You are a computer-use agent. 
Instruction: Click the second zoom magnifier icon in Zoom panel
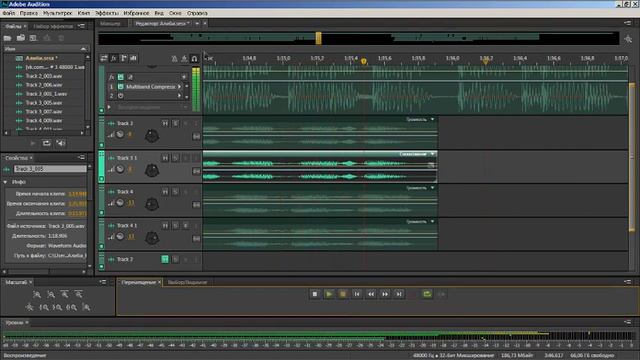tap(51, 294)
